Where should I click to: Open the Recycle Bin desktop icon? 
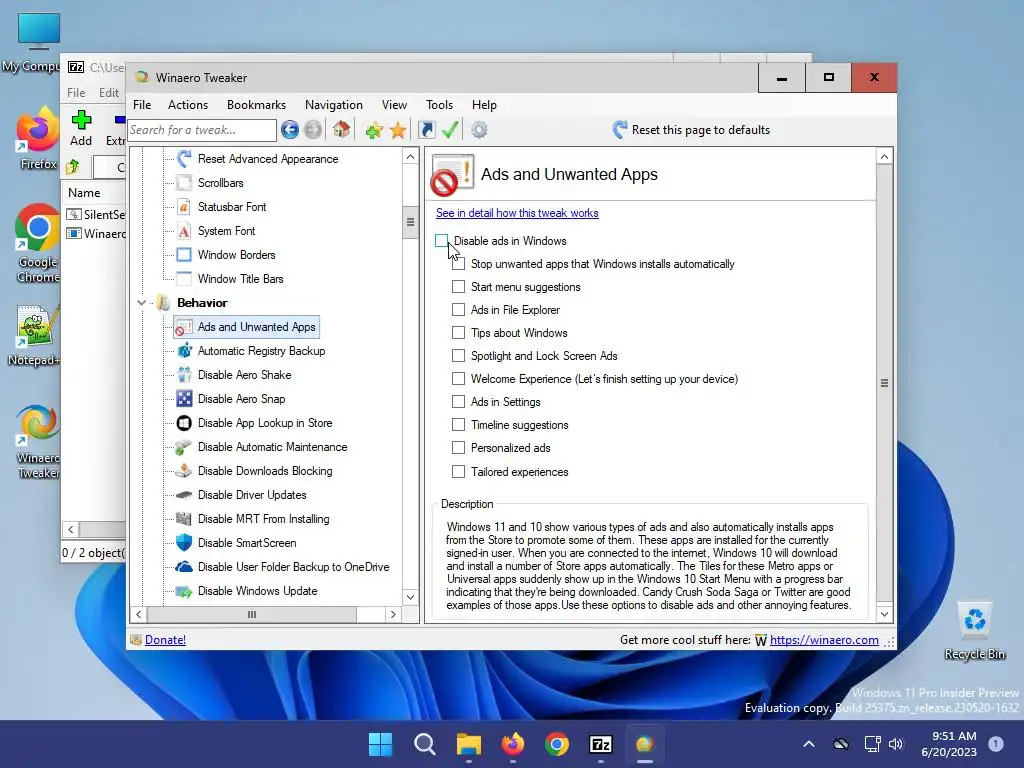pyautogui.click(x=974, y=631)
